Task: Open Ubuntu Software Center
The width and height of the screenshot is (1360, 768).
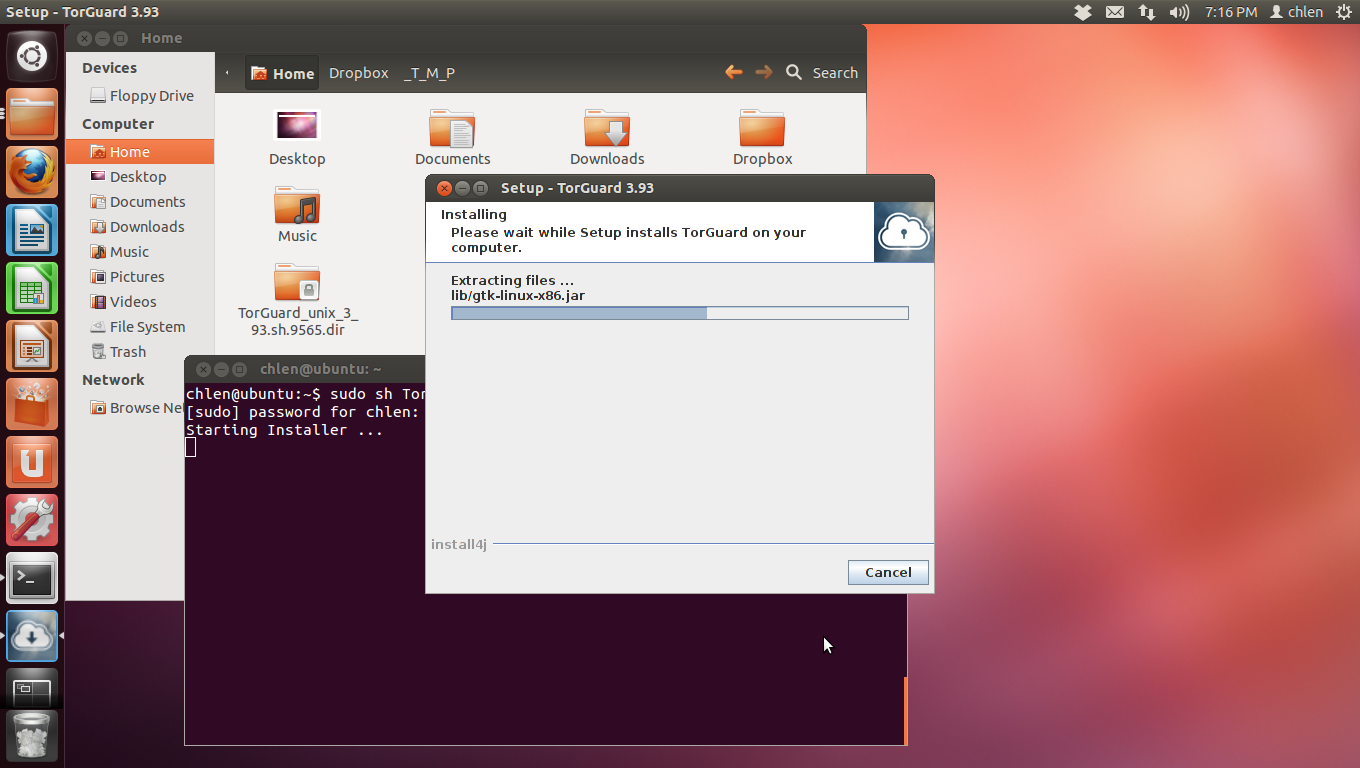Action: [x=32, y=404]
